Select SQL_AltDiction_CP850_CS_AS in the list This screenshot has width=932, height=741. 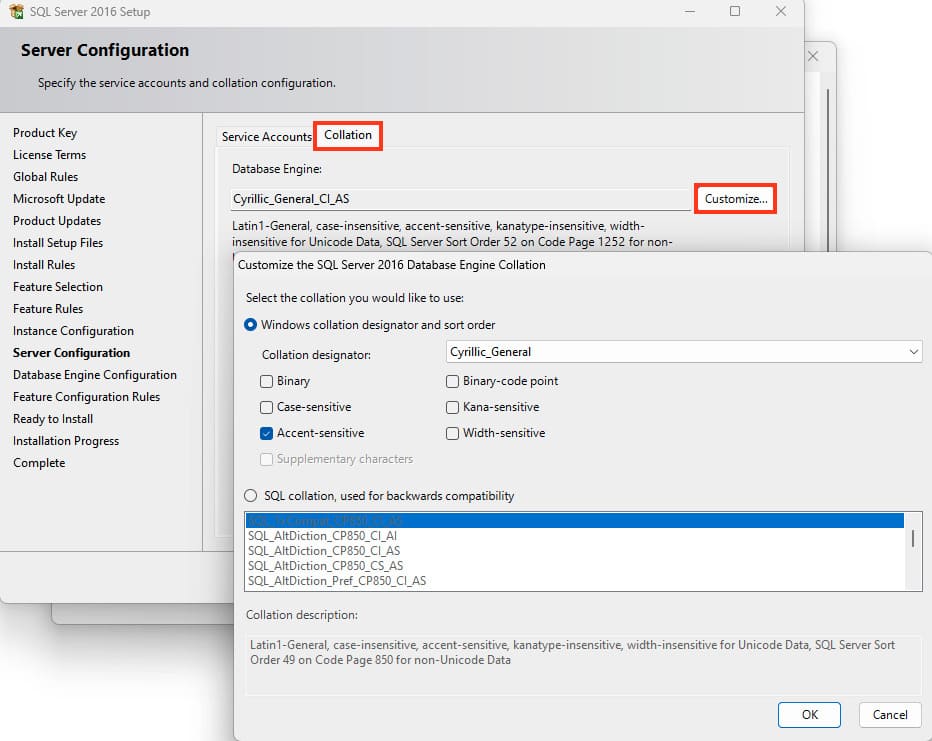[x=324, y=566]
